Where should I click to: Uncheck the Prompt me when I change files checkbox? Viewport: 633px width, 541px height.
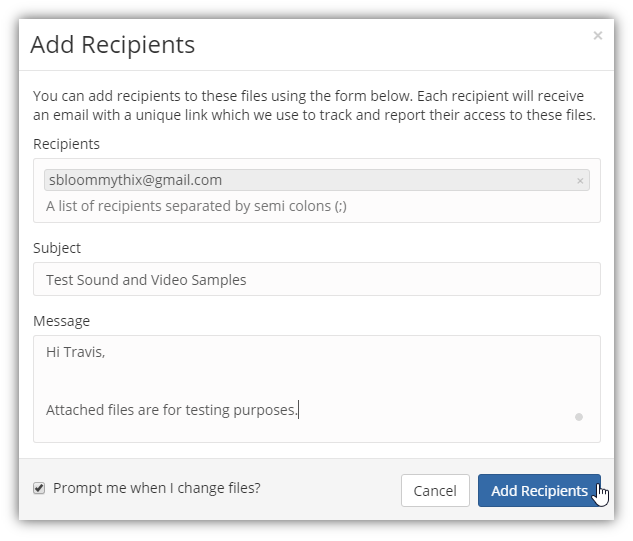tap(39, 488)
